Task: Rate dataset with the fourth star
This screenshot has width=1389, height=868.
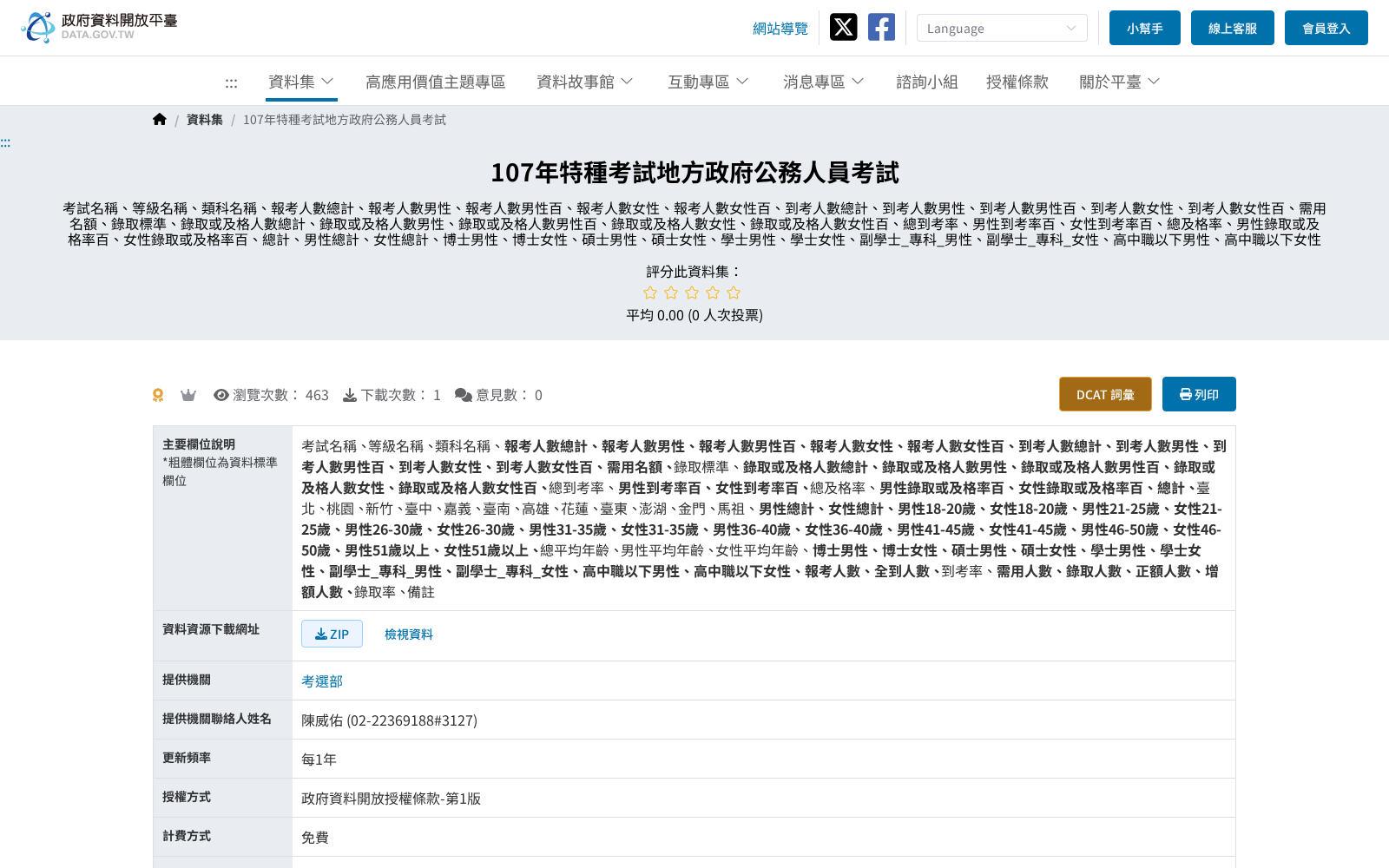Action: click(x=713, y=293)
